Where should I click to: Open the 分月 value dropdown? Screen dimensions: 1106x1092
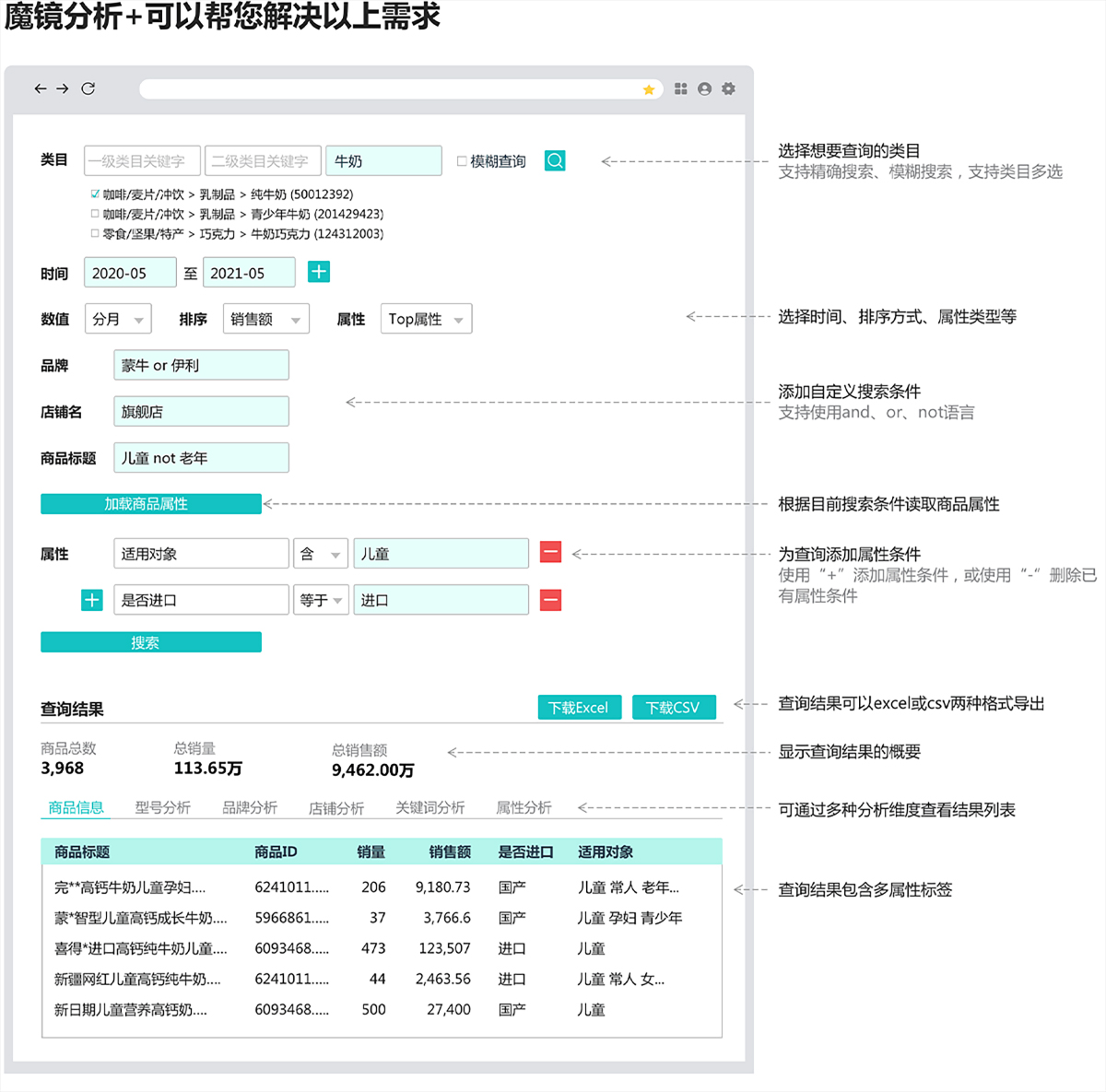[118, 319]
